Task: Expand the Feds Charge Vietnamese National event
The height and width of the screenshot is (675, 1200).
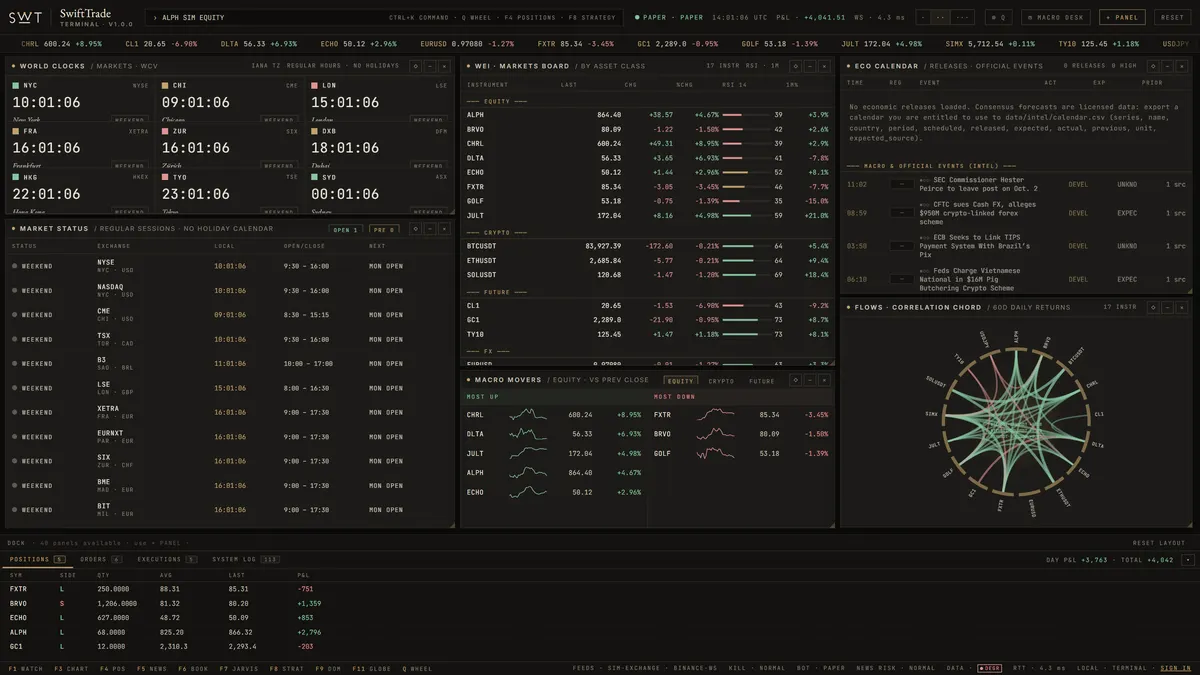Action: [1015, 279]
